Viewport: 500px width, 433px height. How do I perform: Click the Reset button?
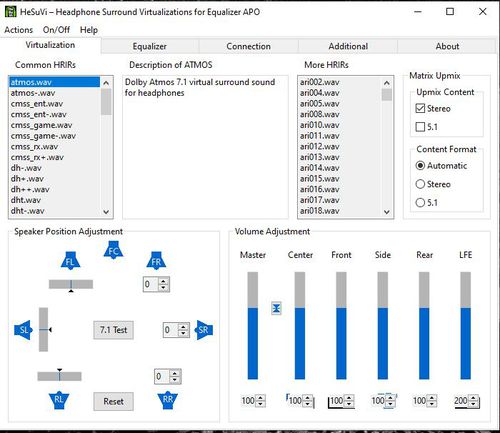pos(113,401)
